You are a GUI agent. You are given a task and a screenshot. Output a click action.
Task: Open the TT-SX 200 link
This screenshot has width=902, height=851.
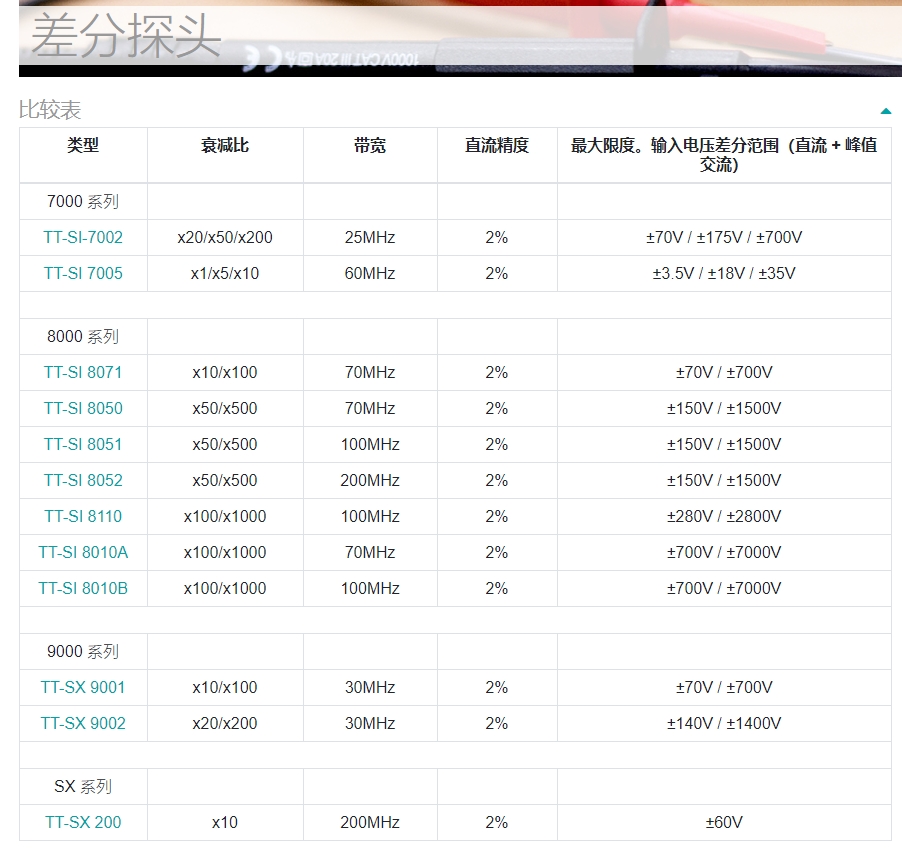point(83,822)
